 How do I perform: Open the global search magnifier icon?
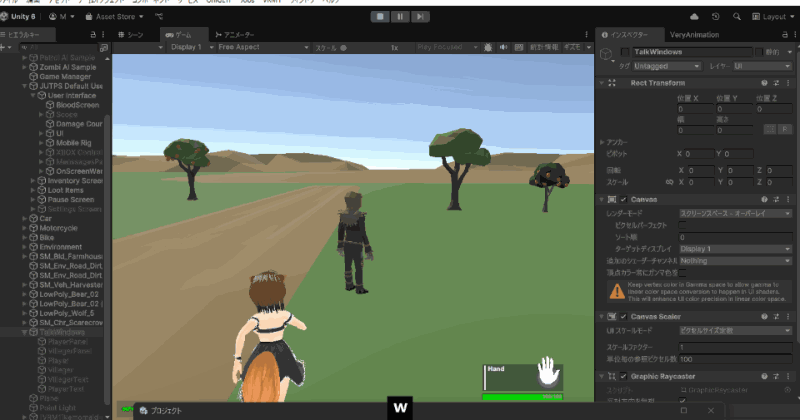click(x=737, y=17)
